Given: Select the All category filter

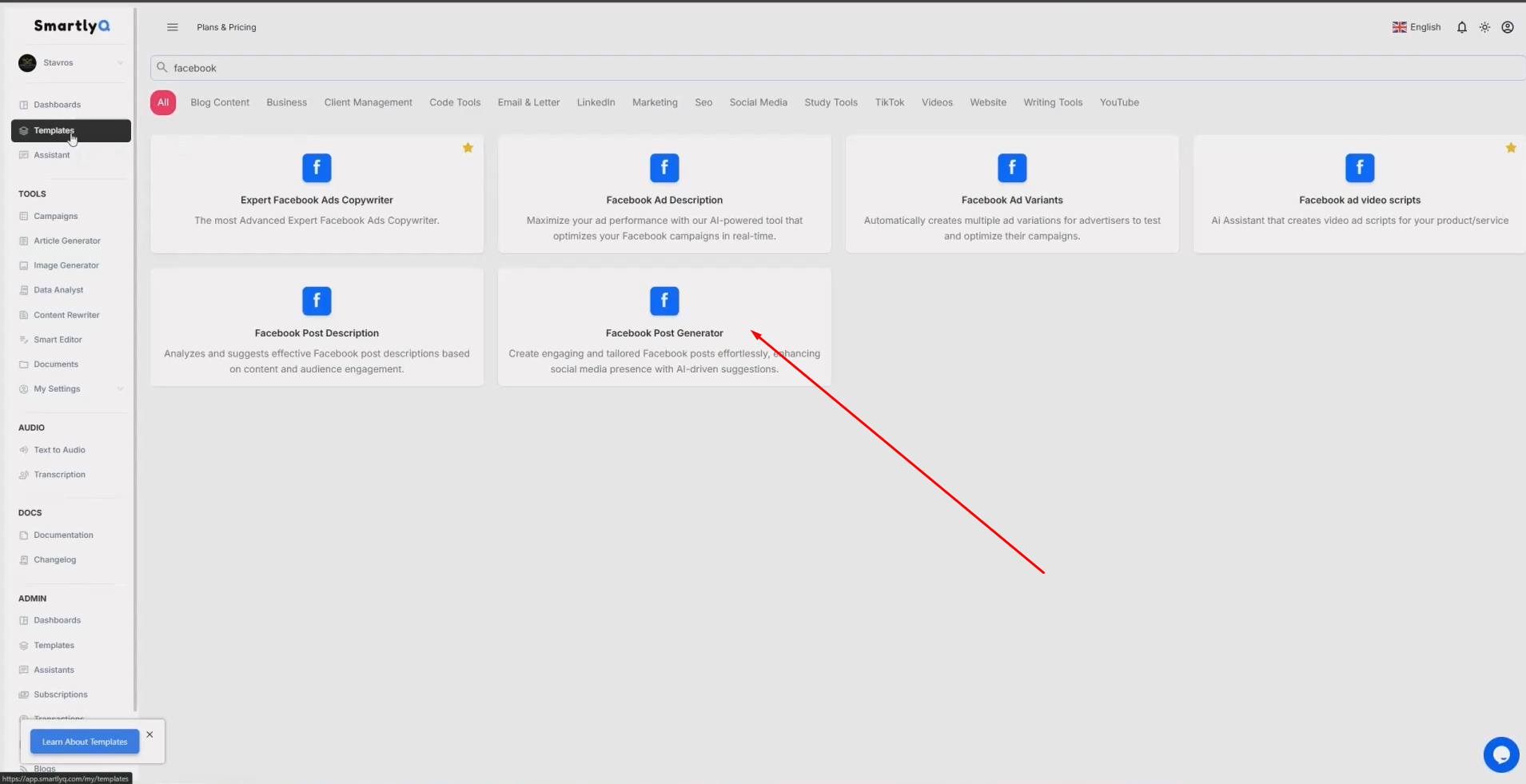Looking at the screenshot, I should tap(163, 102).
